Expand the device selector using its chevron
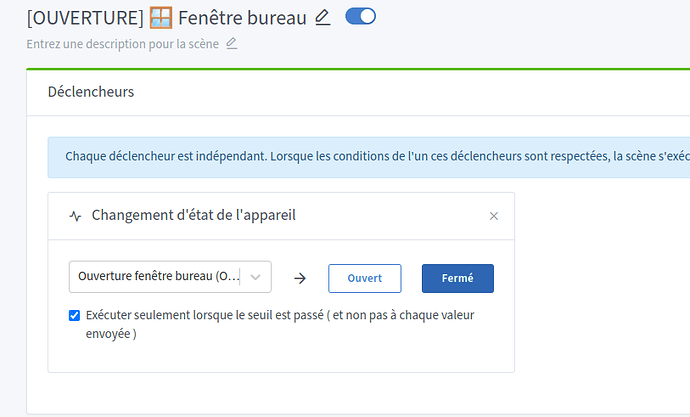 coord(257,276)
